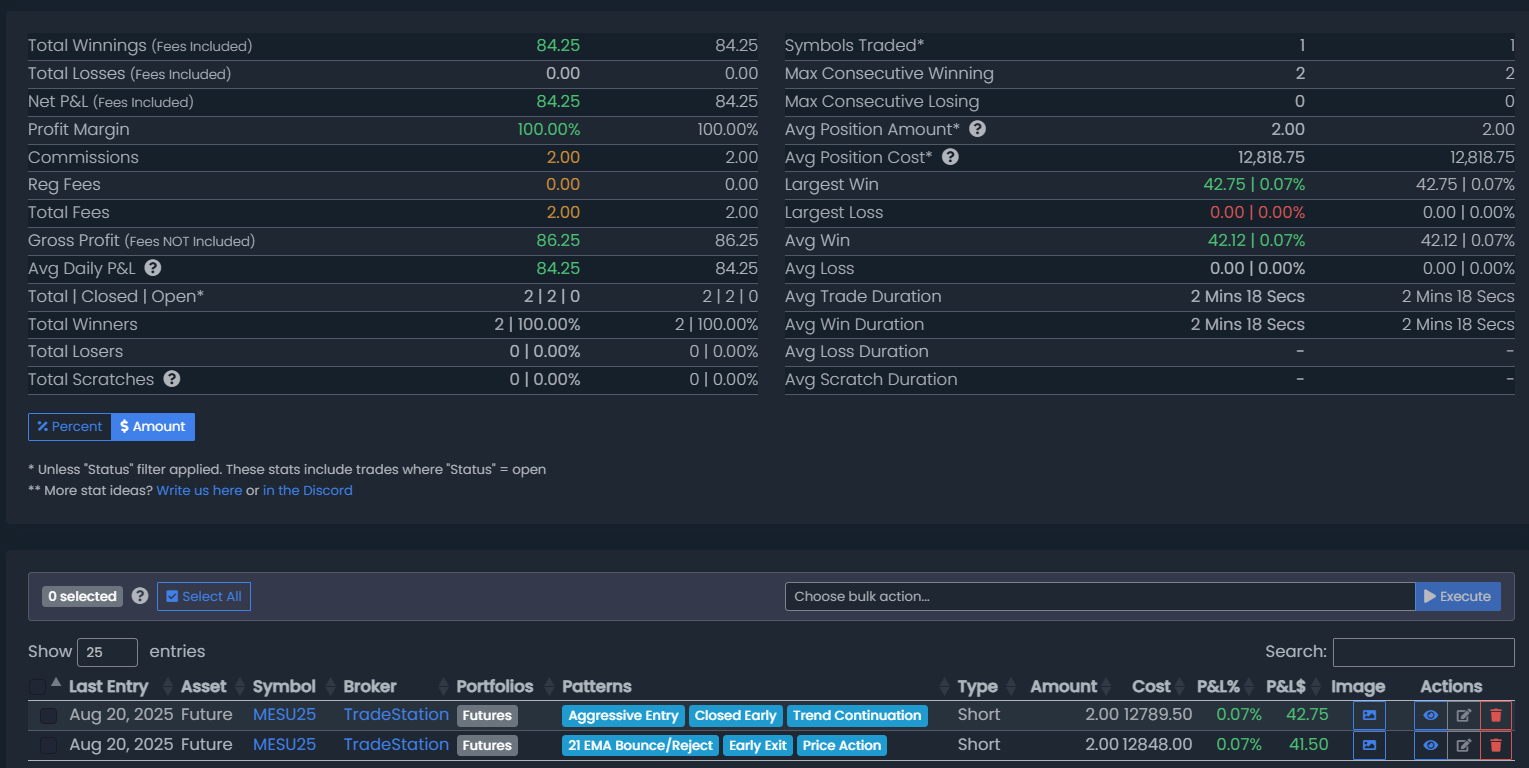Open the 'in the Discord' link
Screen dimensions: 1529x768
click(307, 490)
